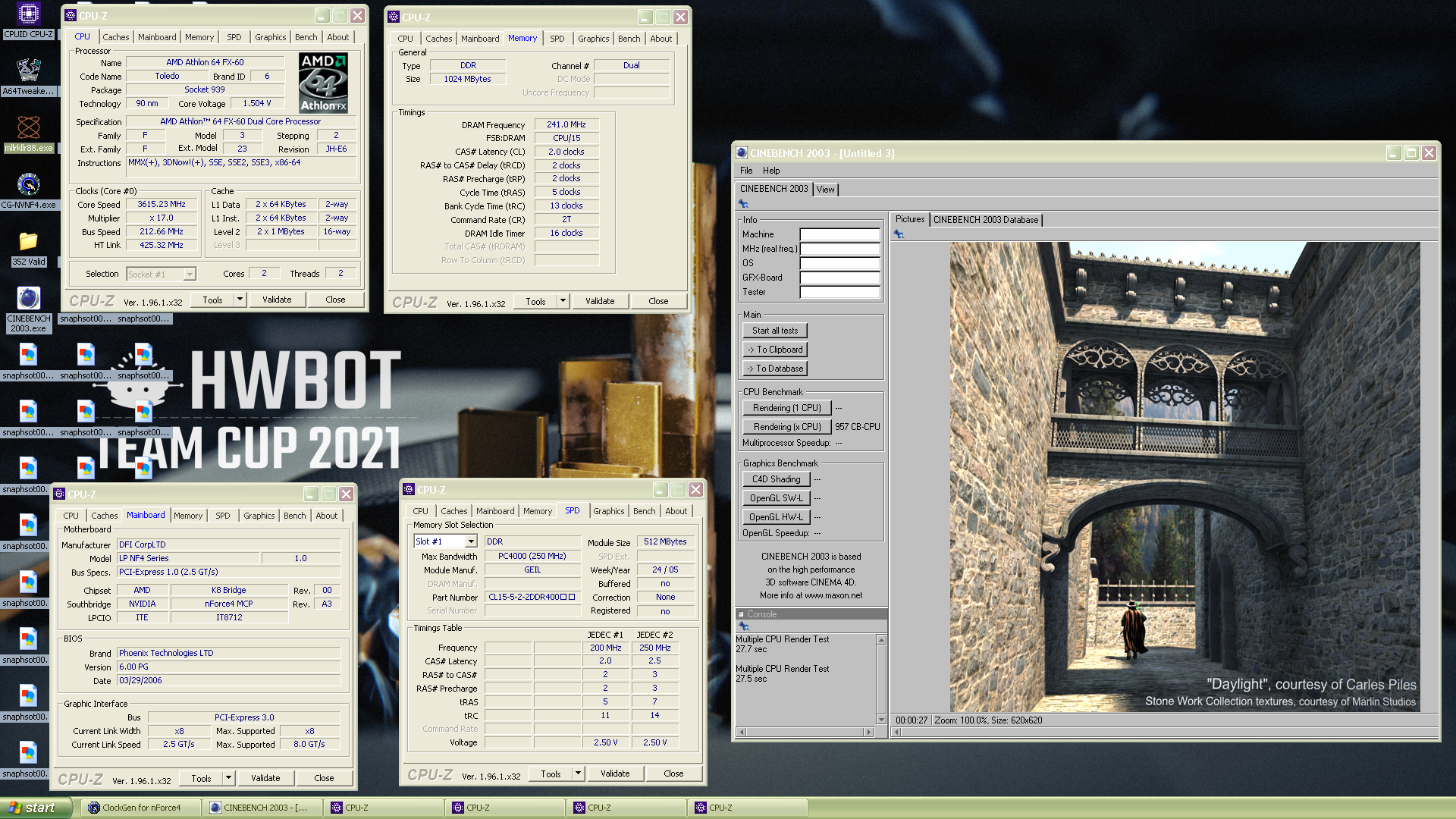Switch to CINEBENCH 2003 taskbar item
Viewport: 1456px width, 819px height.
point(262,808)
